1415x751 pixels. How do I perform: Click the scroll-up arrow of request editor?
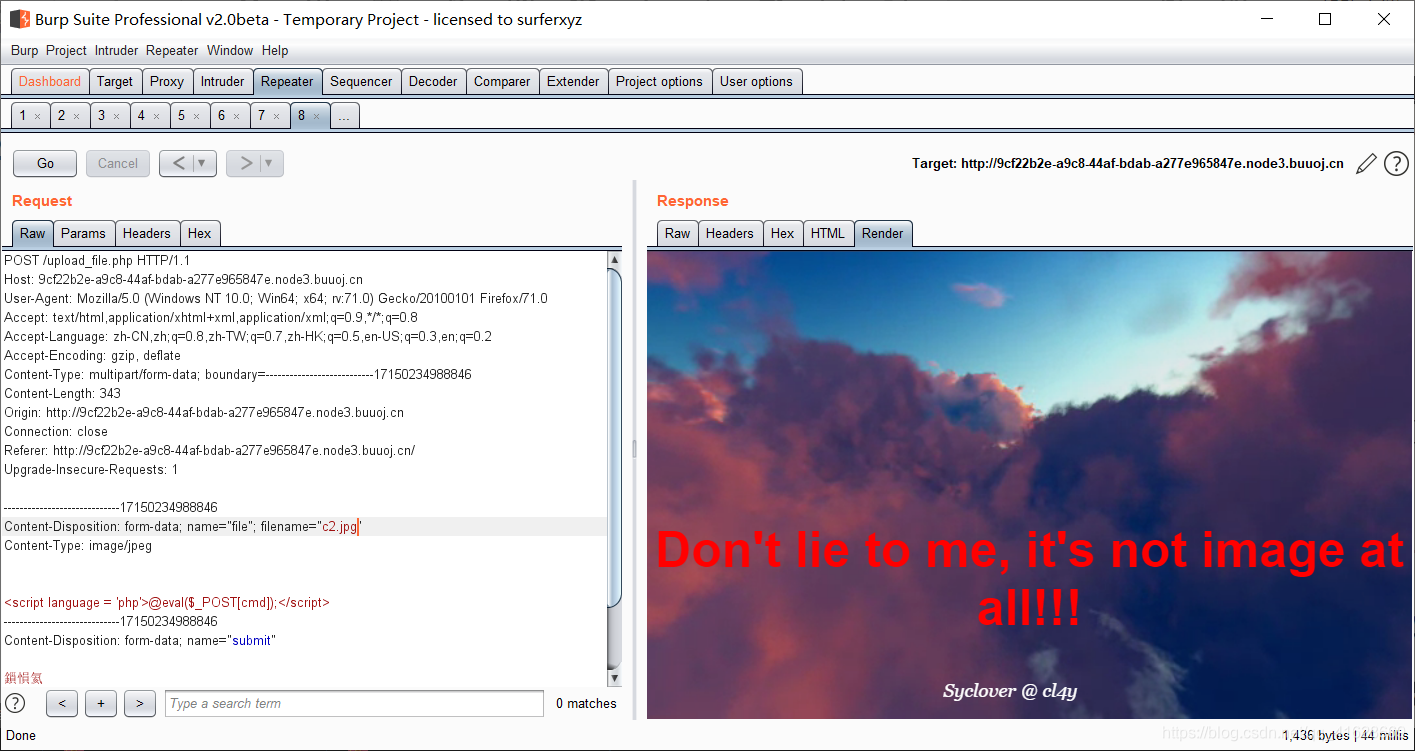614,260
